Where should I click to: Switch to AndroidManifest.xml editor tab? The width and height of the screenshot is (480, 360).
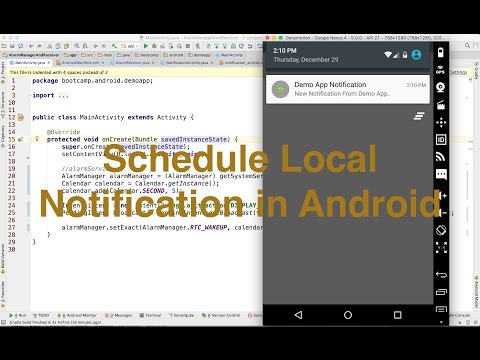coord(80,63)
